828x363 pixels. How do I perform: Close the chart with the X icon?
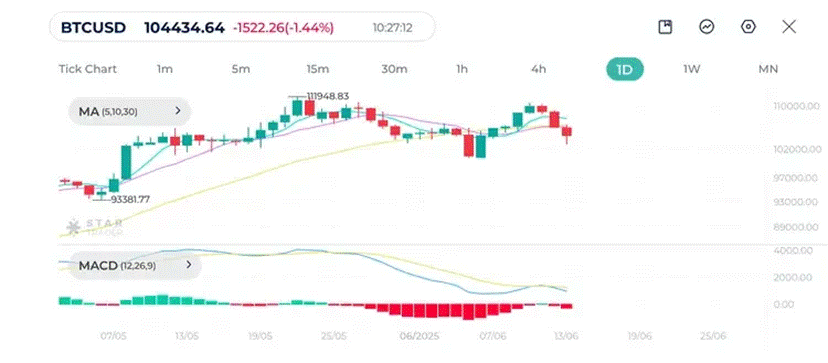pyautogui.click(x=789, y=27)
